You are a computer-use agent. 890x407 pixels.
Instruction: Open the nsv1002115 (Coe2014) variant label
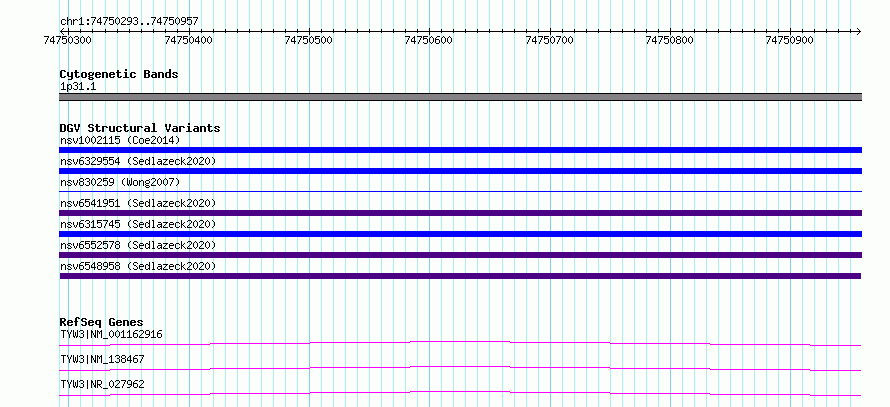point(120,140)
